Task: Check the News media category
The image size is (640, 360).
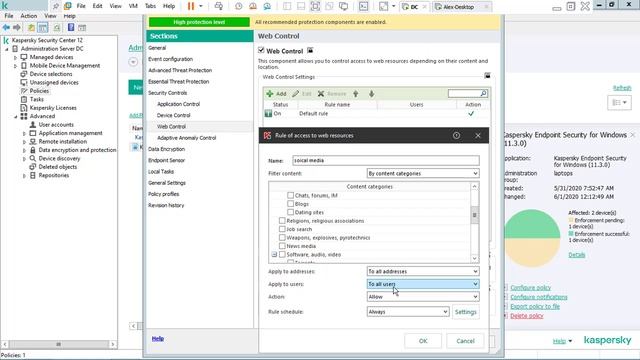Action: click(282, 246)
